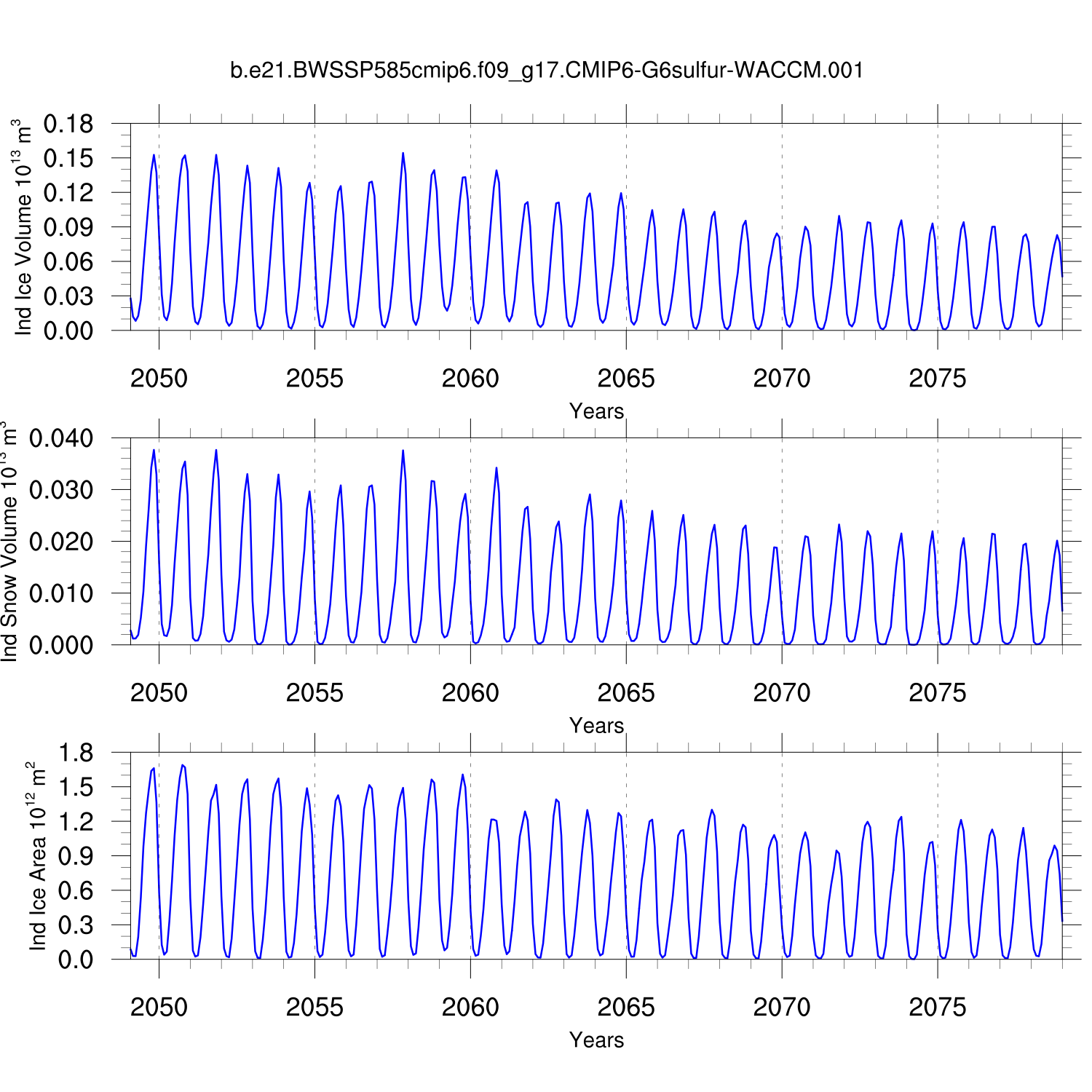Click the plot title at the top

[546, 71]
